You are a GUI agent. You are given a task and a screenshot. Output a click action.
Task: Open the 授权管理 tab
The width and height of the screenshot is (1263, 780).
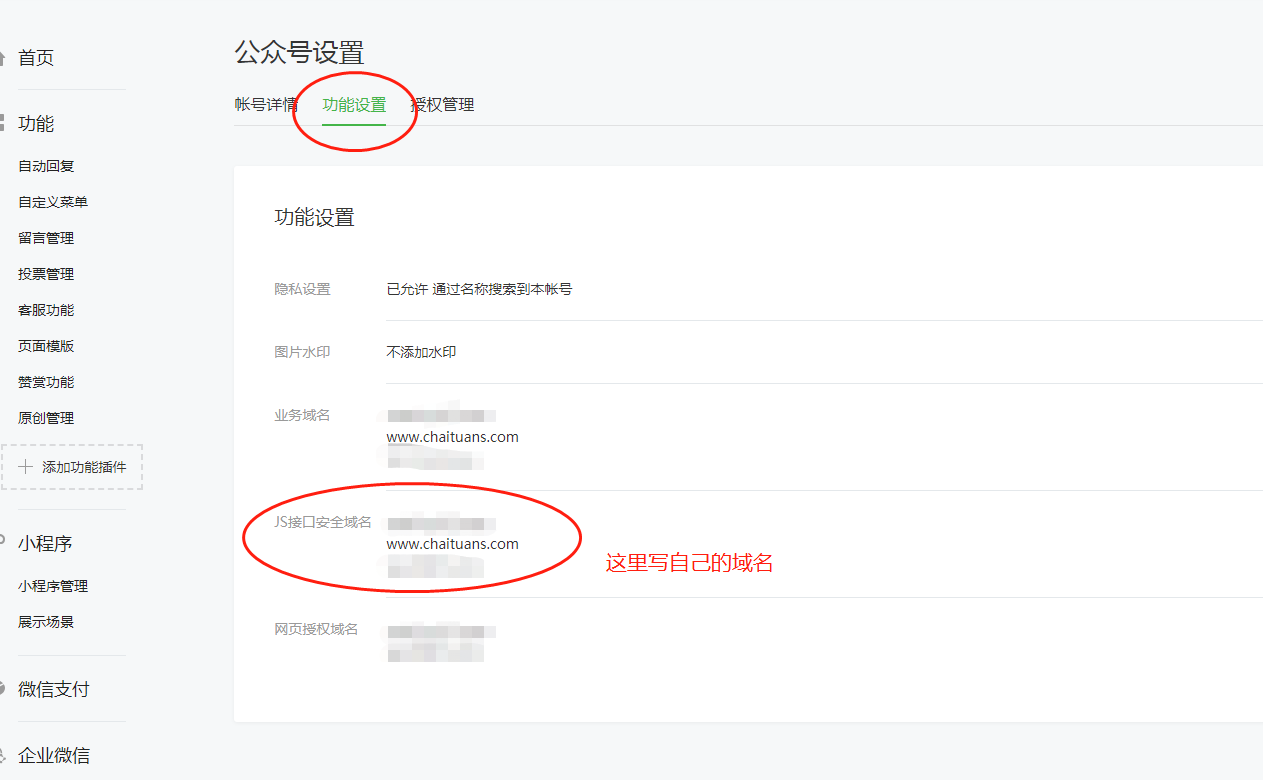pos(443,105)
